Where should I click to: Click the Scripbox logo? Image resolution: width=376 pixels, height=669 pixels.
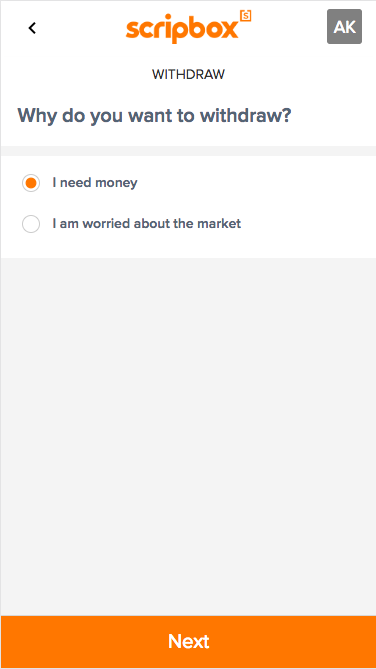tap(189, 27)
